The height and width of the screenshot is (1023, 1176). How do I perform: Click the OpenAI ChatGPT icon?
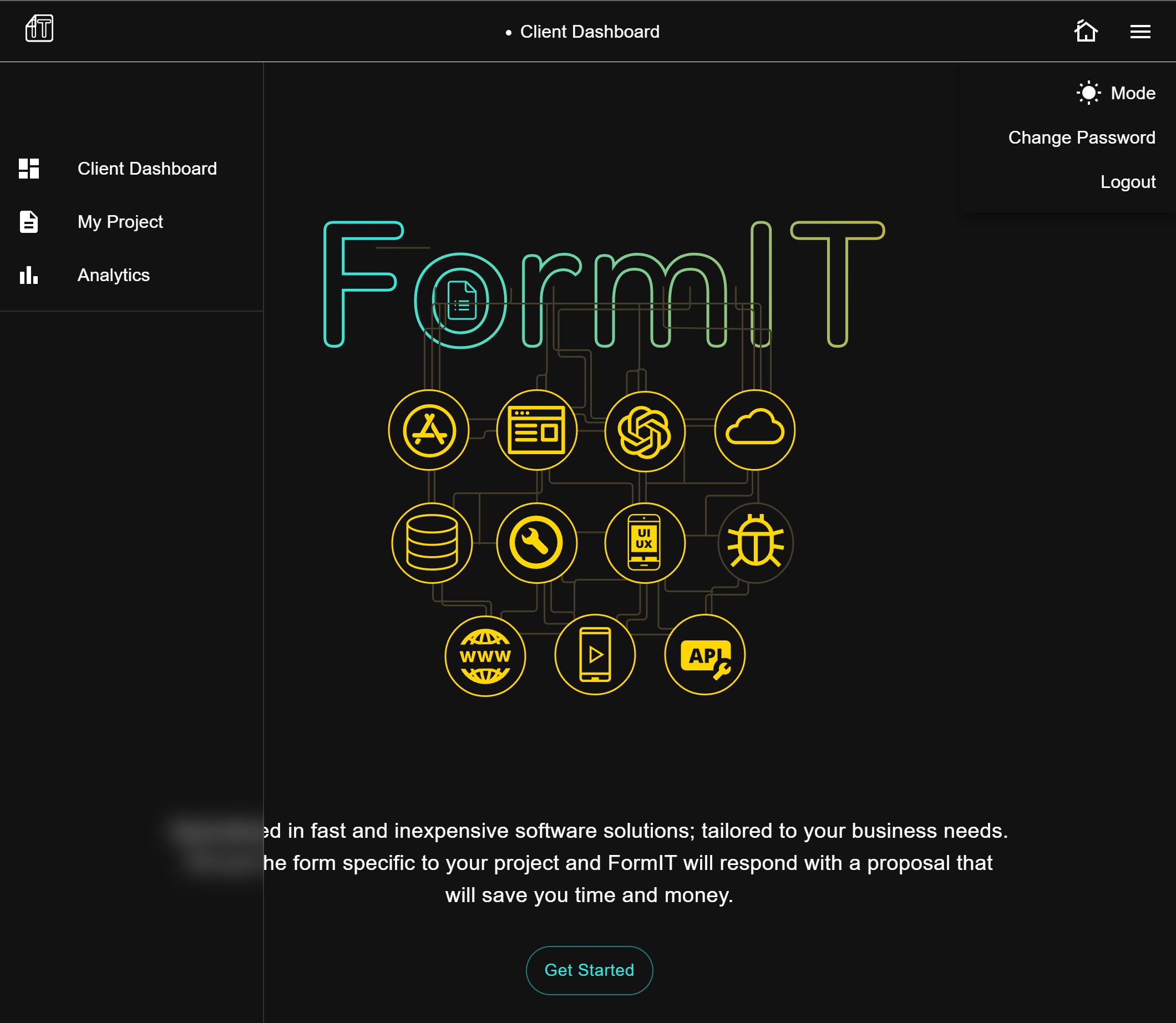pos(645,431)
